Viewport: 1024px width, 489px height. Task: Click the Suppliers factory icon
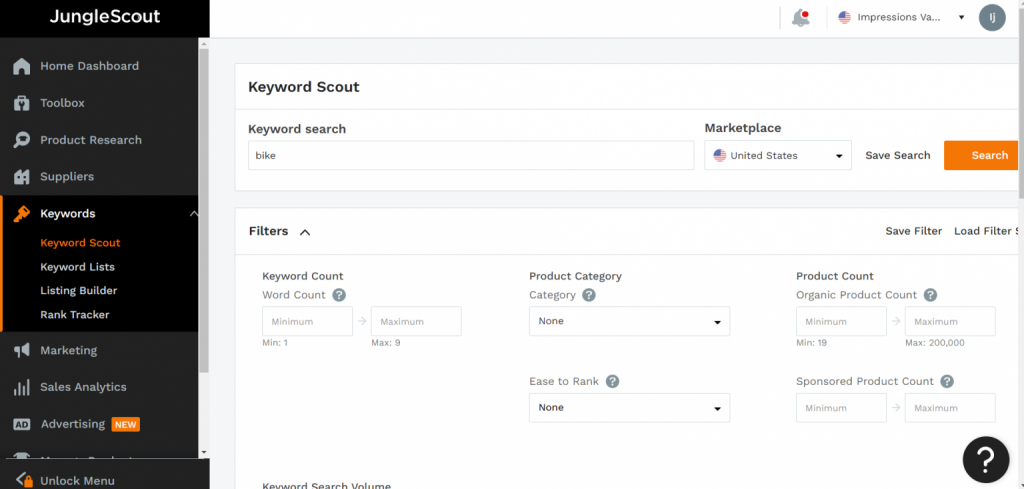tap(21, 177)
